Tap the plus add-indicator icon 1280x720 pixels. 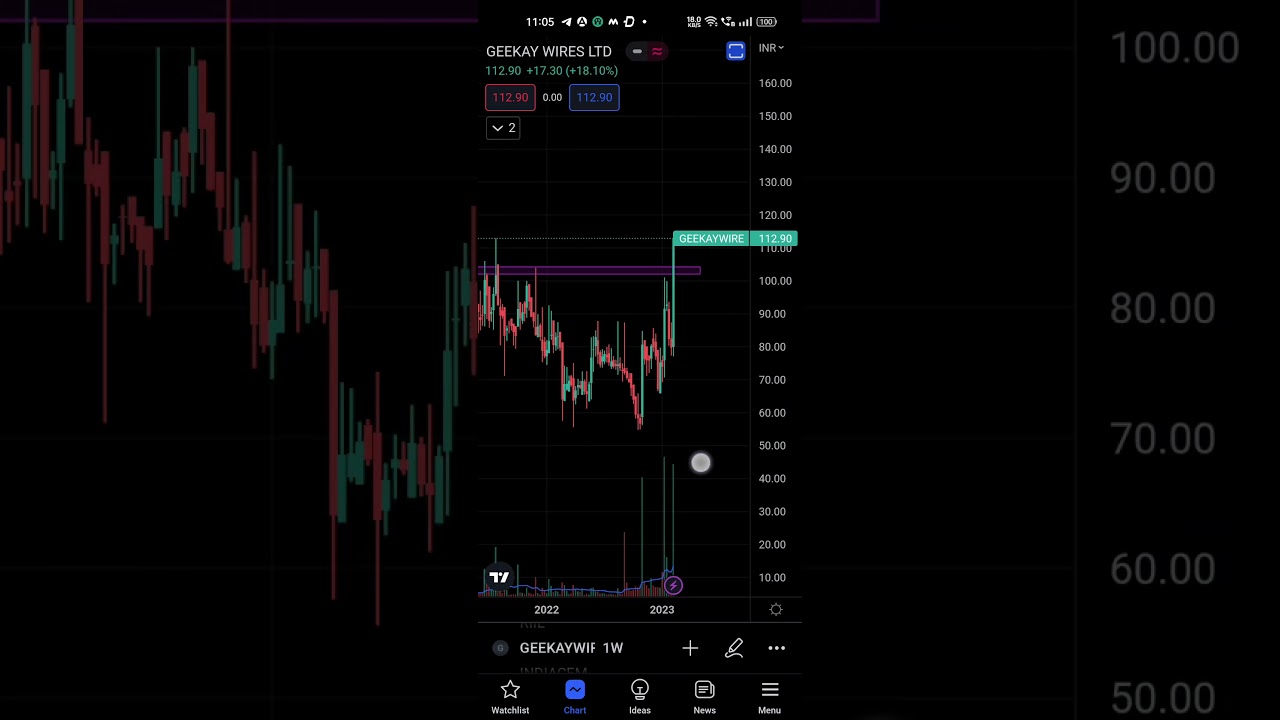pos(690,648)
